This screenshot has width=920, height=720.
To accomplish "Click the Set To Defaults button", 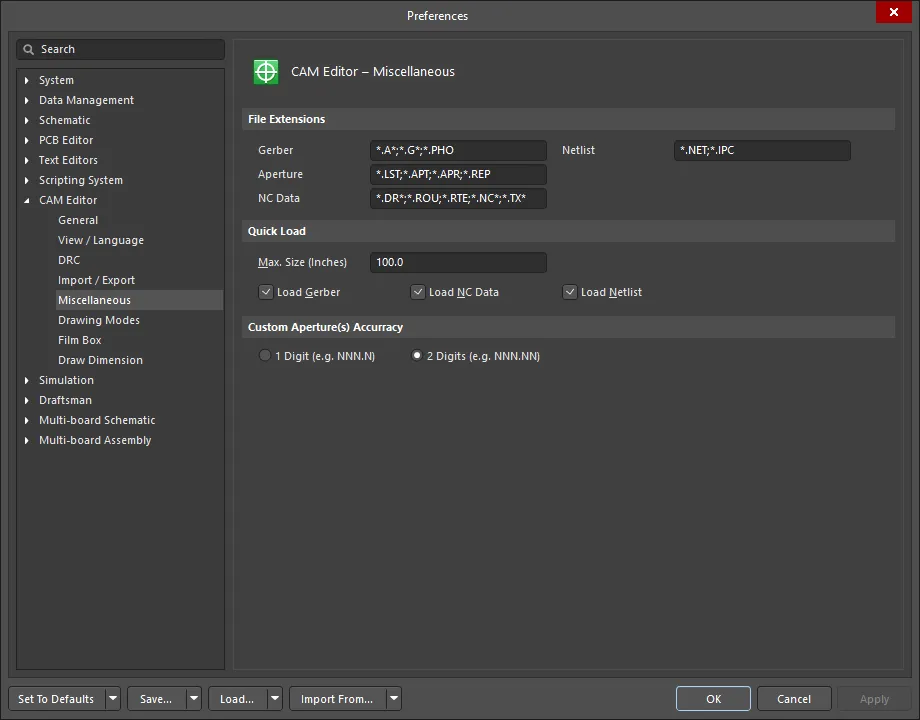I will pyautogui.click(x=57, y=698).
